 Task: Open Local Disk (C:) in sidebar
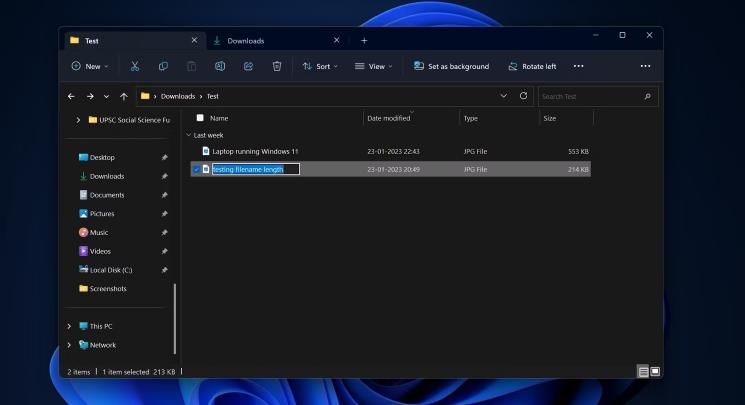[x=111, y=270]
